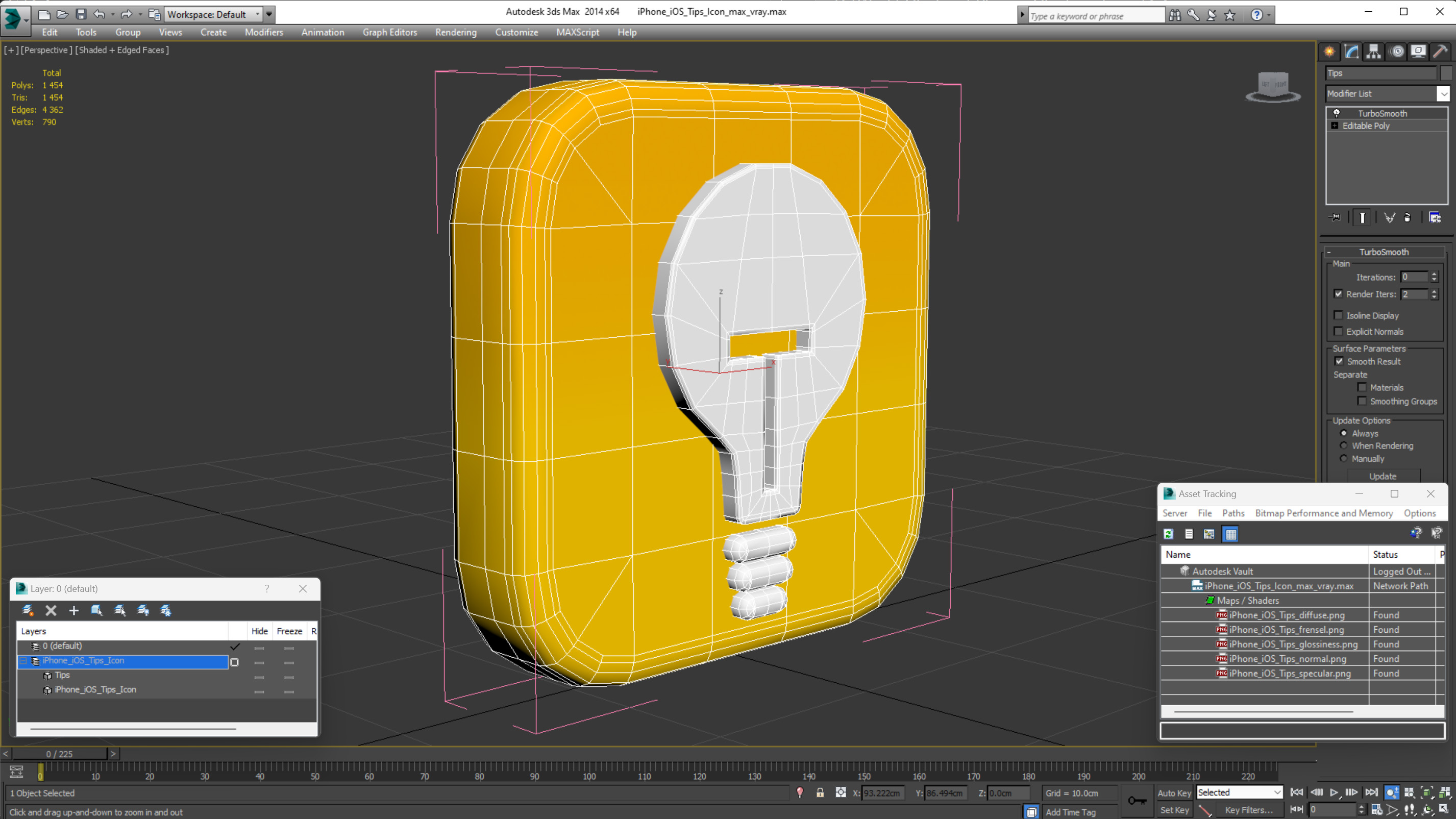Expand Editable Poly sub-object tree
The image size is (1456, 819).
click(1335, 126)
